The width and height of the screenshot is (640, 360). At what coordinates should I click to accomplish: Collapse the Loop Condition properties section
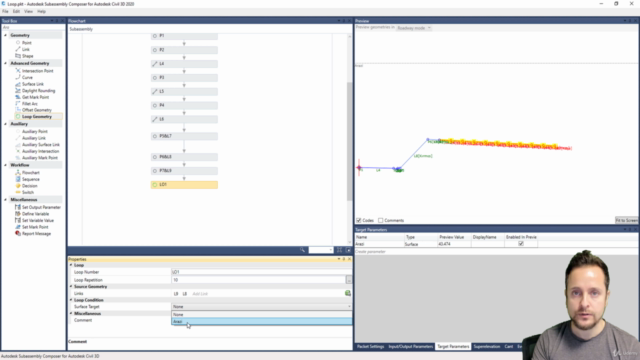[71, 300]
